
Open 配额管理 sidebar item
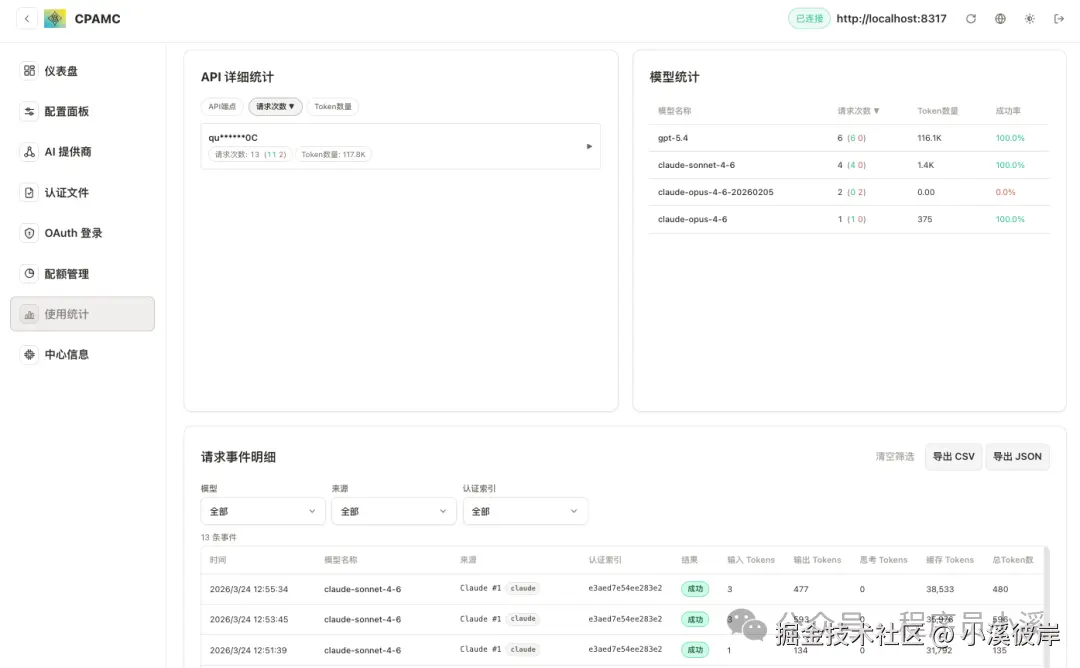click(83, 273)
